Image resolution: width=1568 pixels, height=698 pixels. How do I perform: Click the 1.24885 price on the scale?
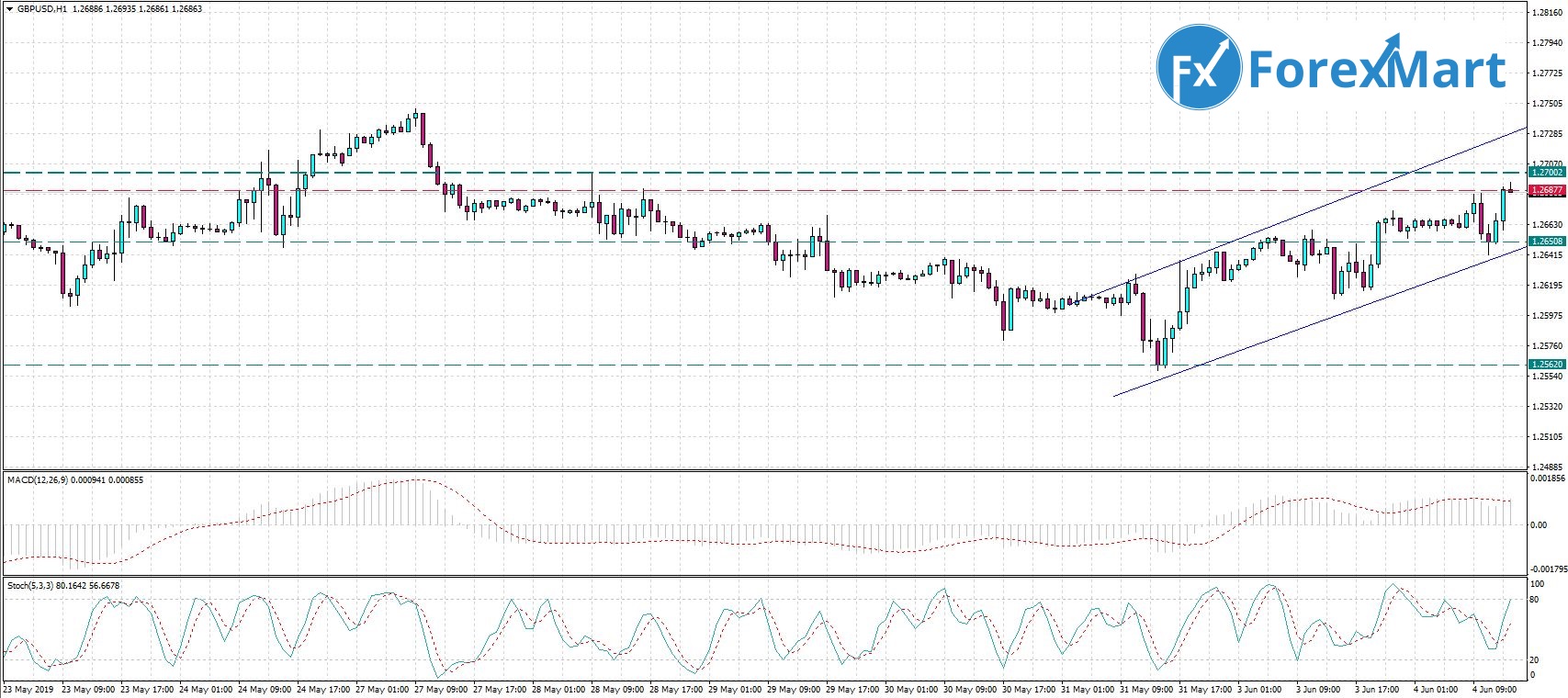click(1548, 467)
